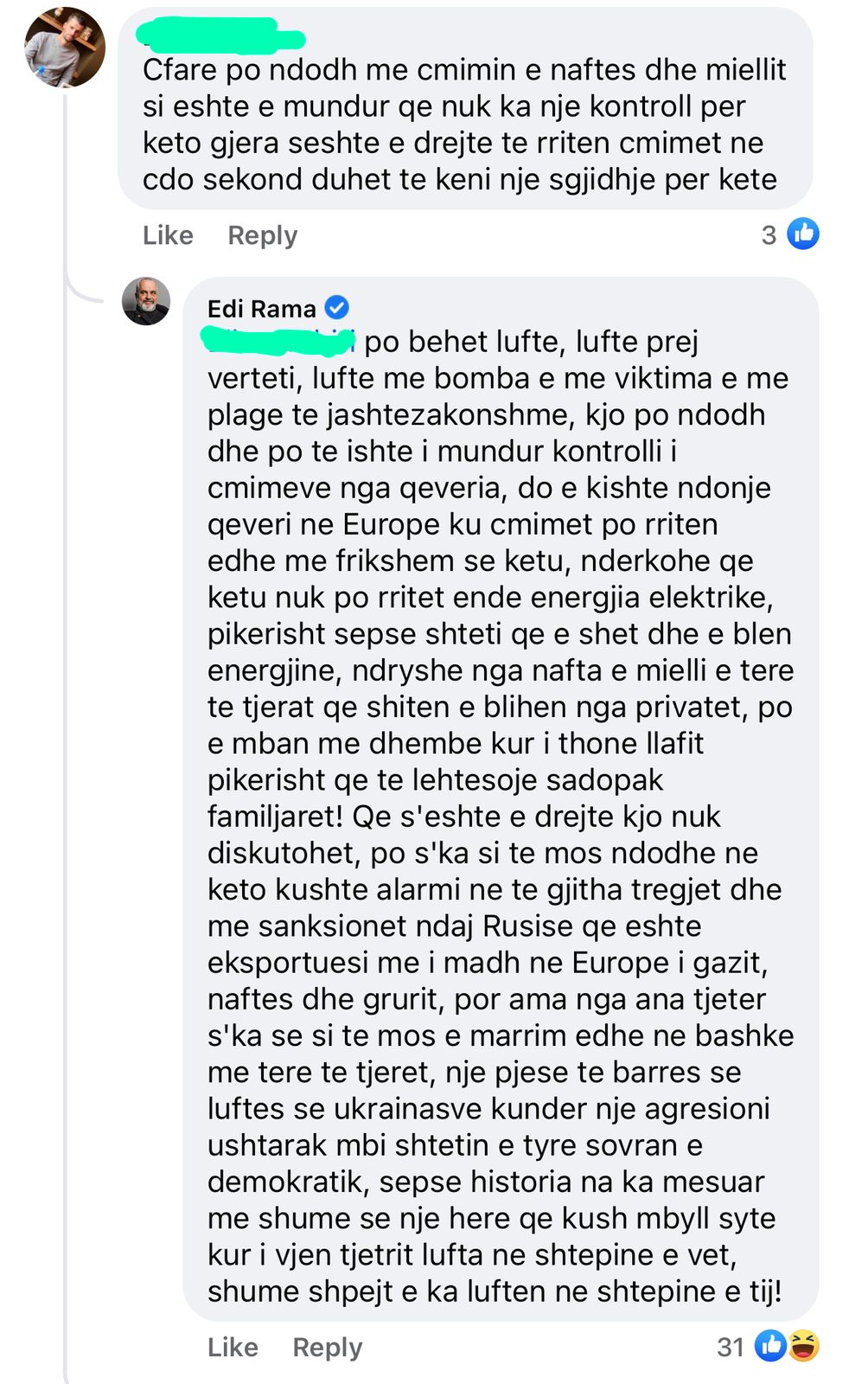Click the reply line 'po behet lufte, lufte prej'

click(x=531, y=342)
